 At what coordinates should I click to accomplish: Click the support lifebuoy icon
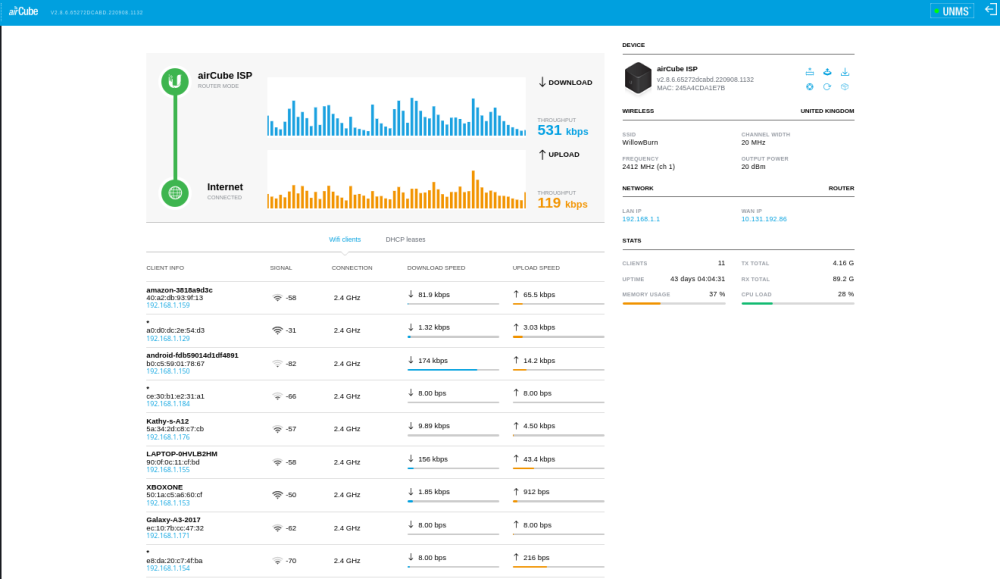point(809,87)
